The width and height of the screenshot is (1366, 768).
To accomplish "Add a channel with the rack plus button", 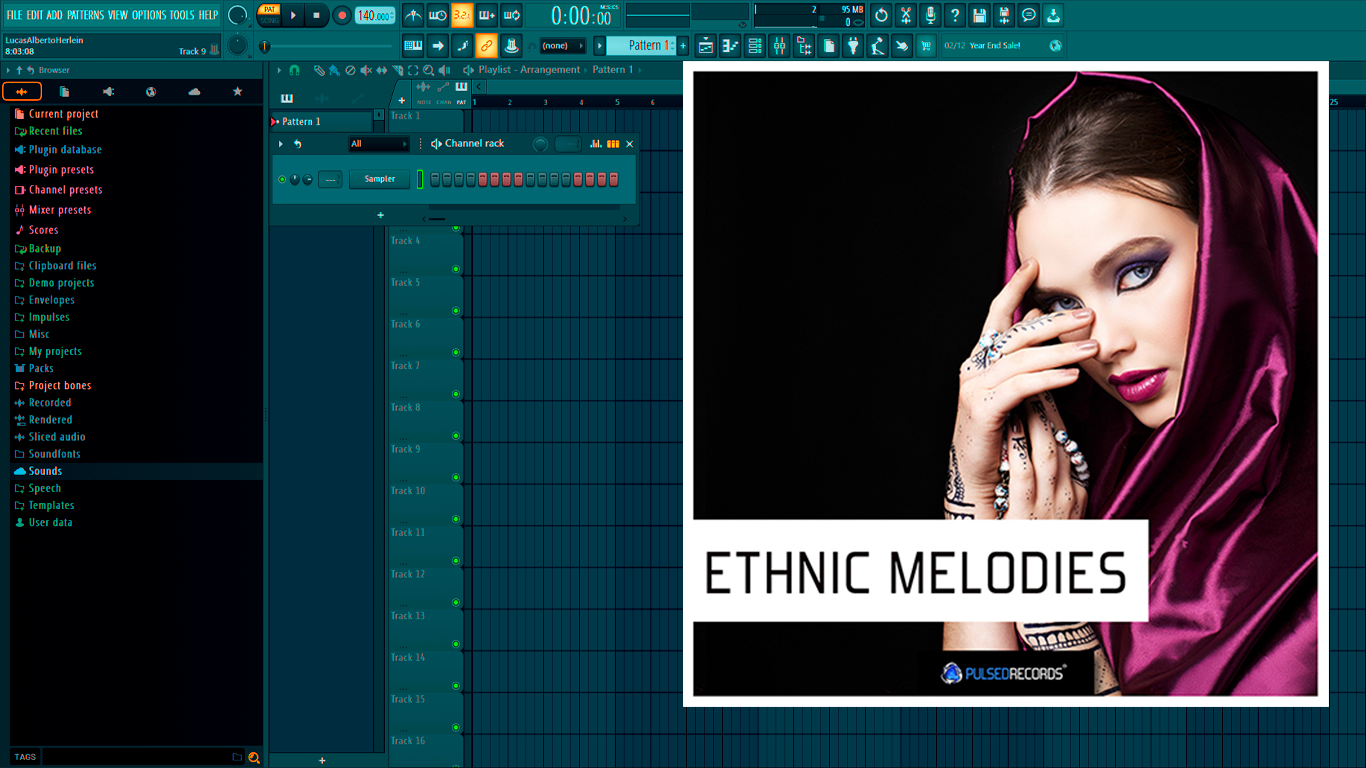I will click(380, 215).
